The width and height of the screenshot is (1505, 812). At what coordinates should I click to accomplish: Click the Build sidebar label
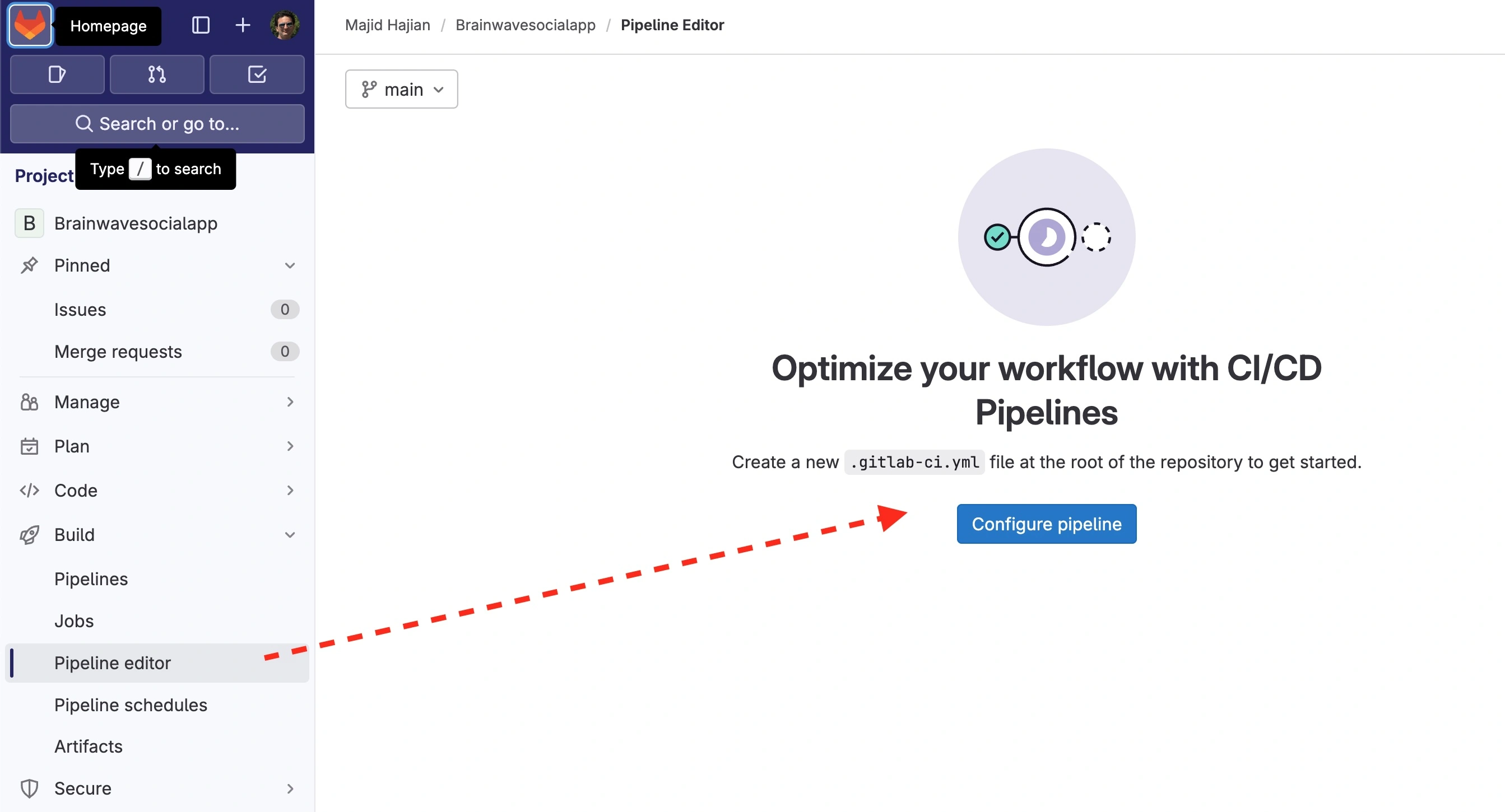pyautogui.click(x=74, y=535)
